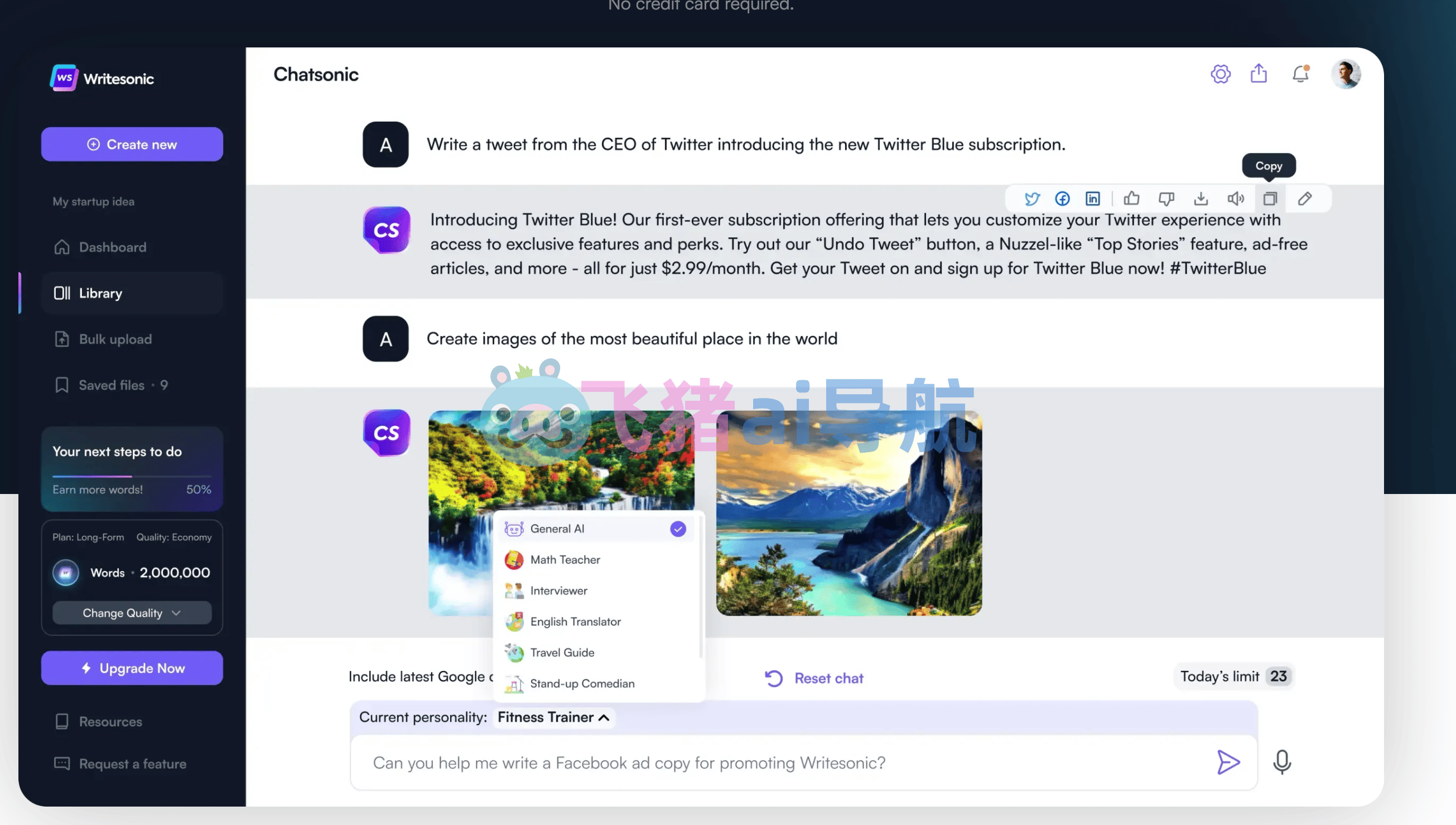Expand the Change Quality dropdown
Viewport: 1456px width, 825px height.
(132, 612)
